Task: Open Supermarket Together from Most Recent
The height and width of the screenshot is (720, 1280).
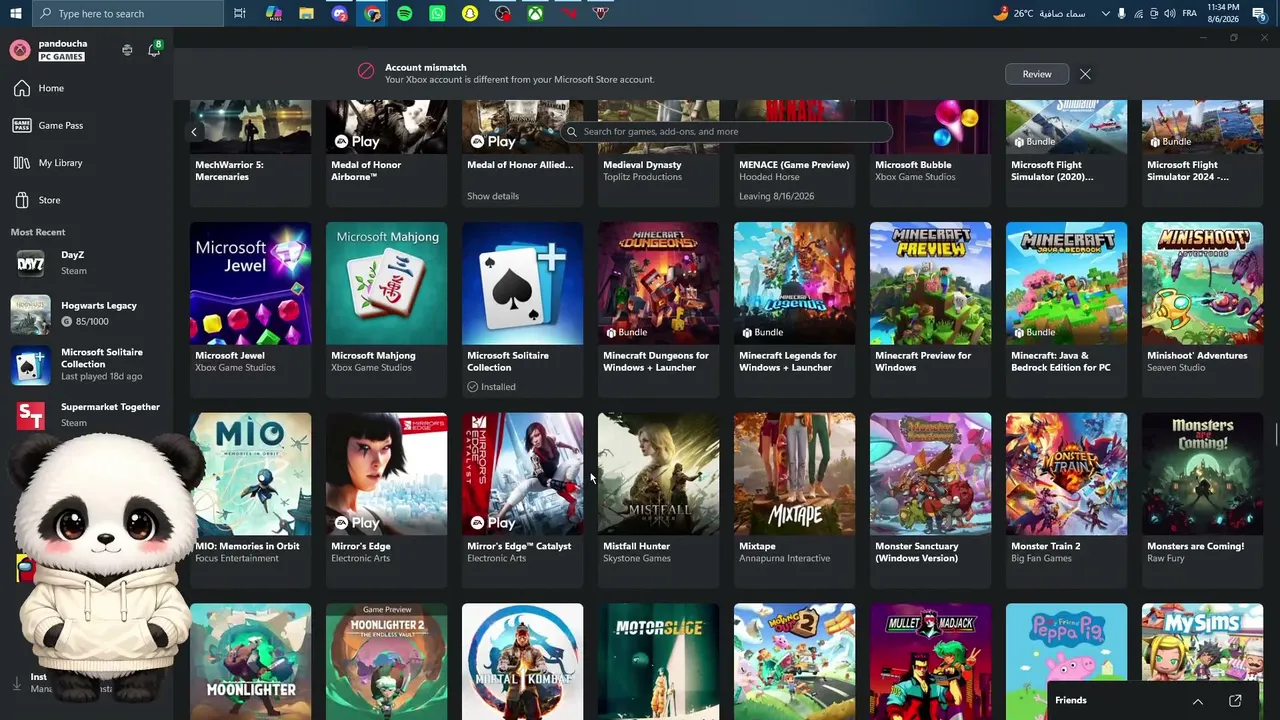Action: (x=86, y=414)
